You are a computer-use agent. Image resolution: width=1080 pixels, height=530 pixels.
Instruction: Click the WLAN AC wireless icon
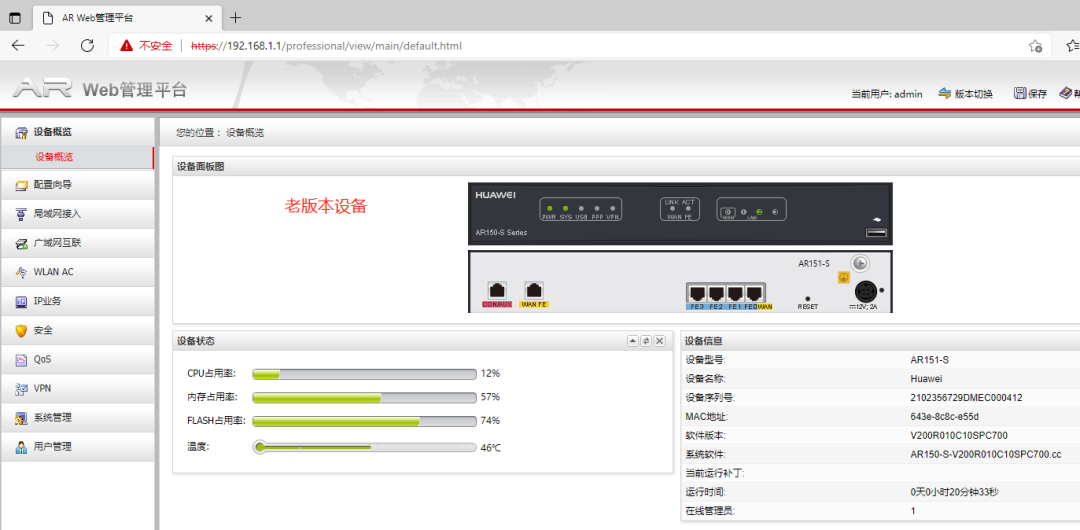click(21, 272)
